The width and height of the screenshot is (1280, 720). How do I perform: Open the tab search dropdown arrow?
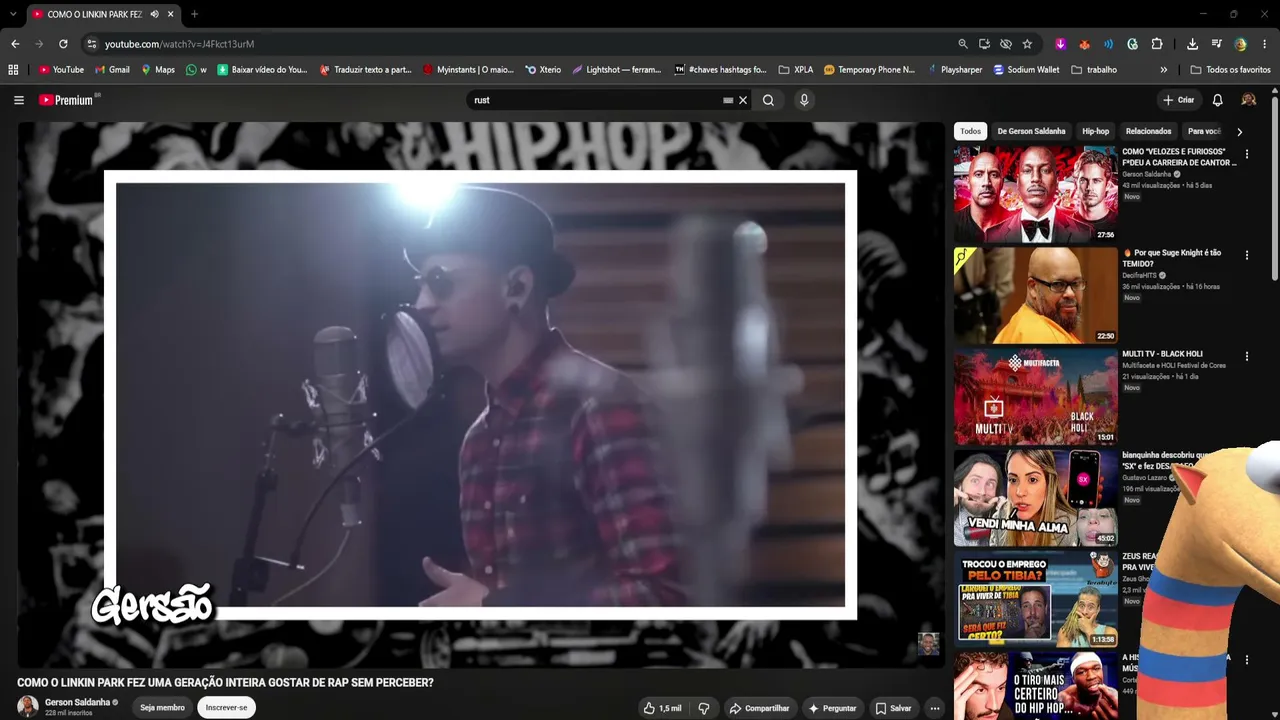[13, 14]
